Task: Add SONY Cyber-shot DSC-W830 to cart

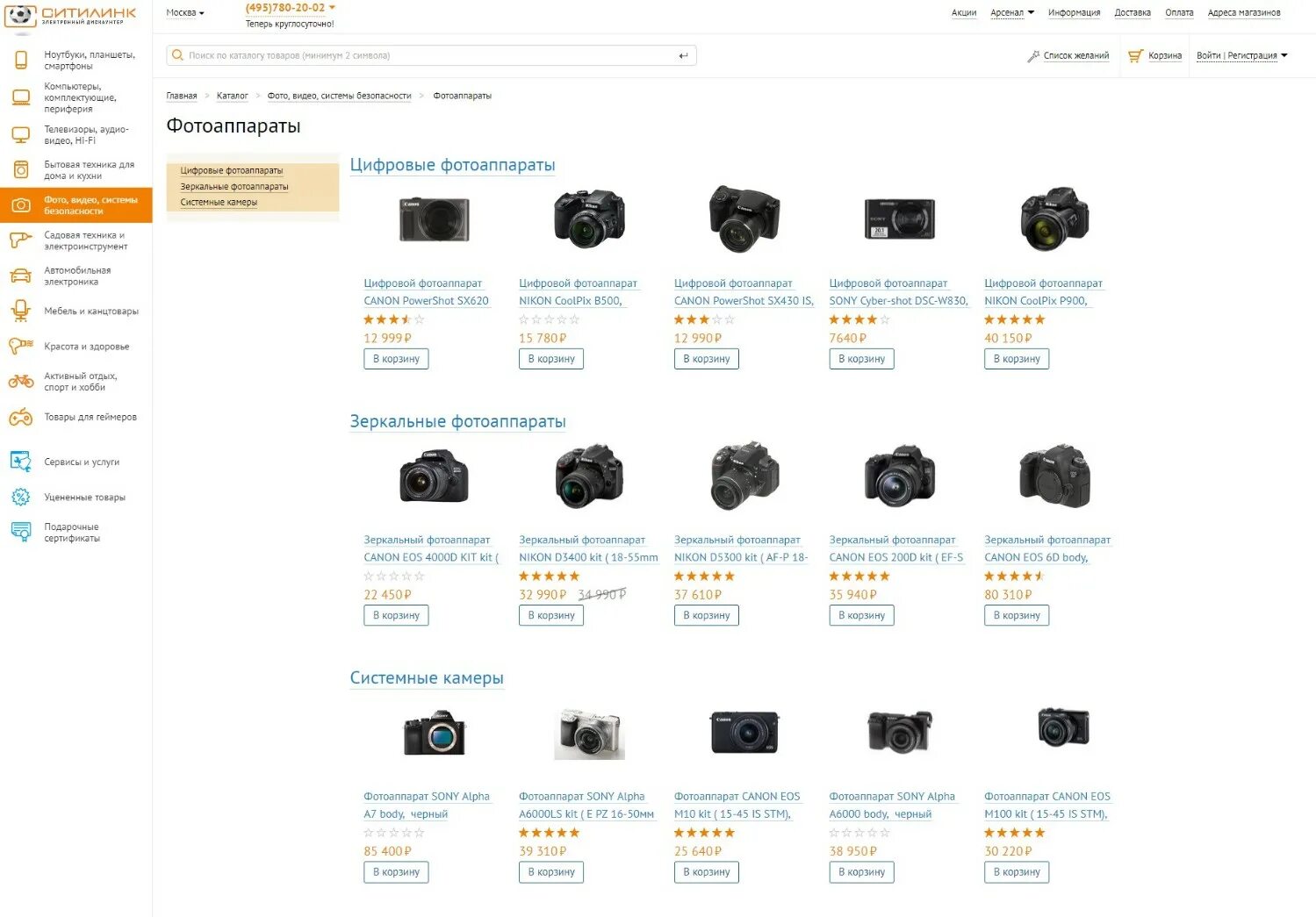Action: pyautogui.click(x=861, y=359)
